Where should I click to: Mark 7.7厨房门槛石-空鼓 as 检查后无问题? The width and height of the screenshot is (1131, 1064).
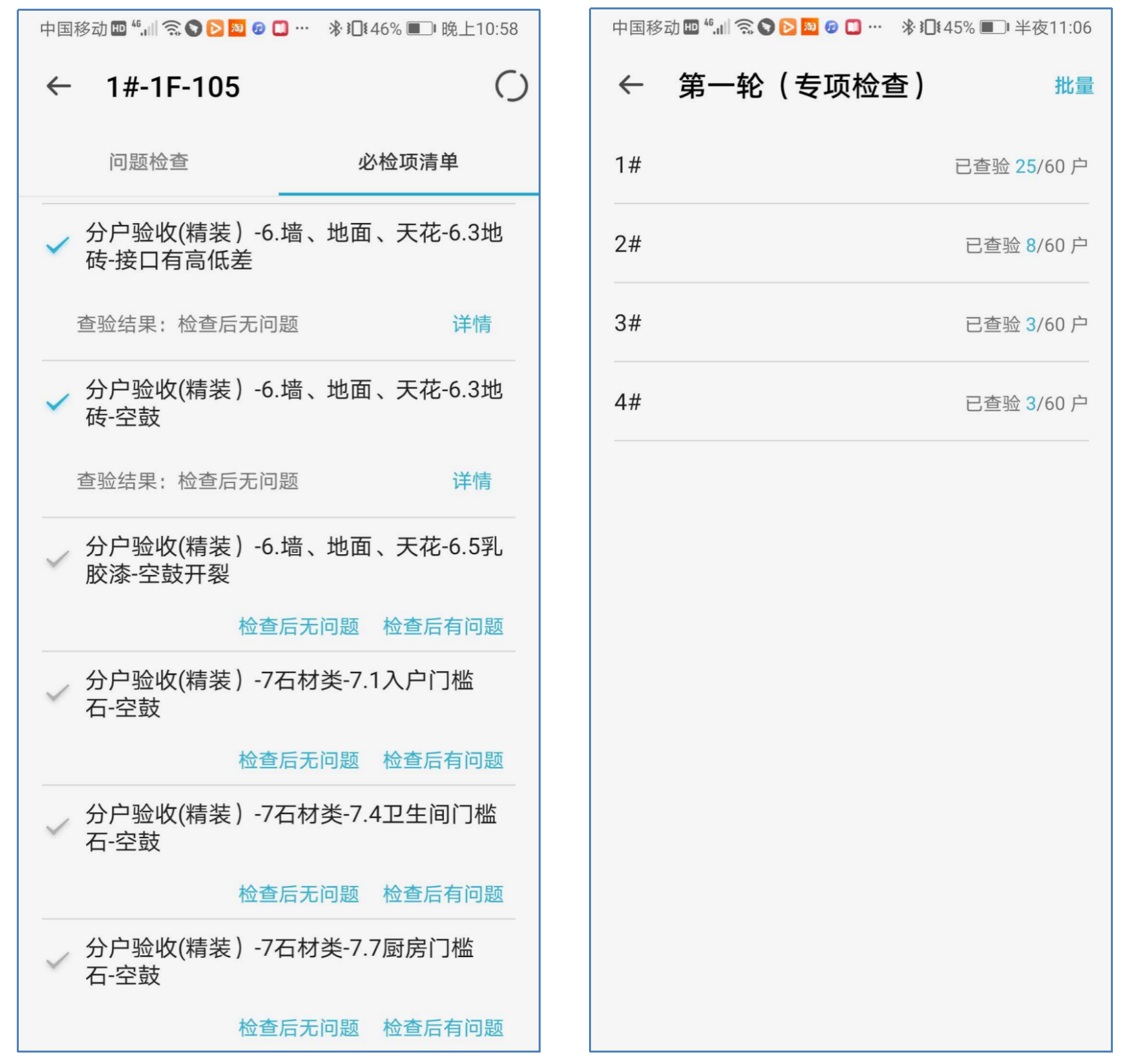[299, 1028]
